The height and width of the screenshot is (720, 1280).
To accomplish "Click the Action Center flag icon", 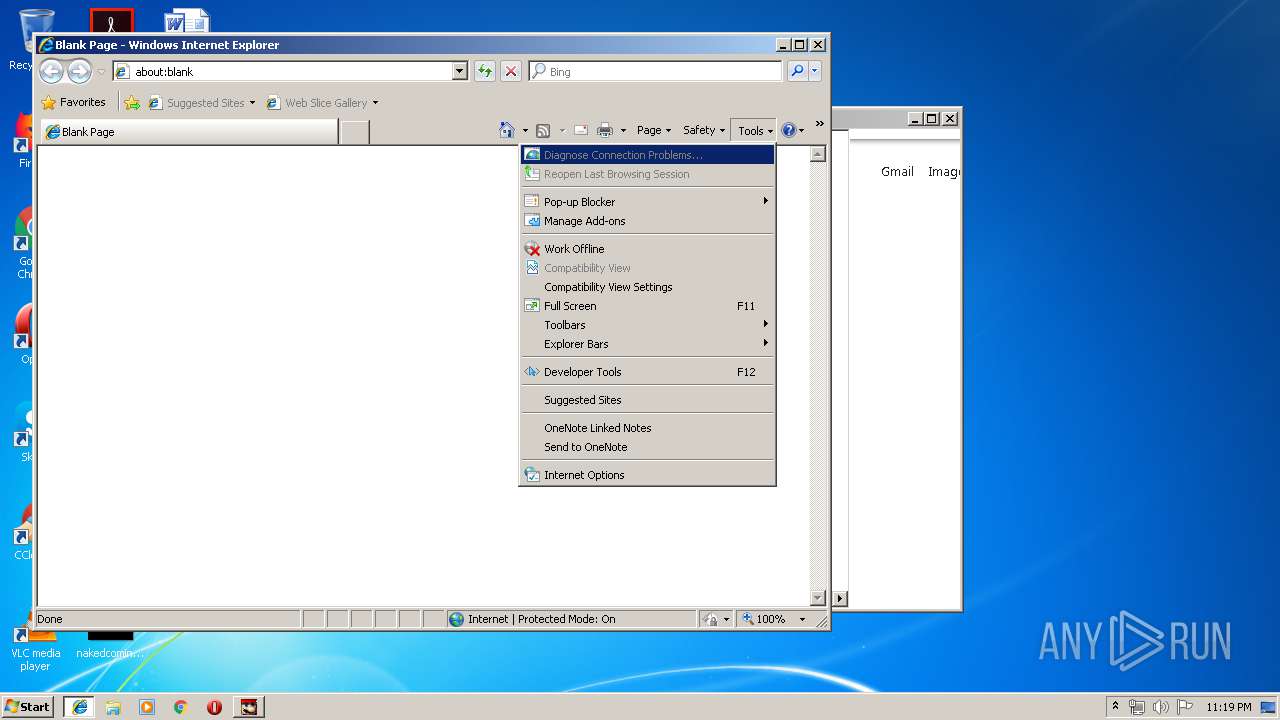I will click(x=1185, y=707).
